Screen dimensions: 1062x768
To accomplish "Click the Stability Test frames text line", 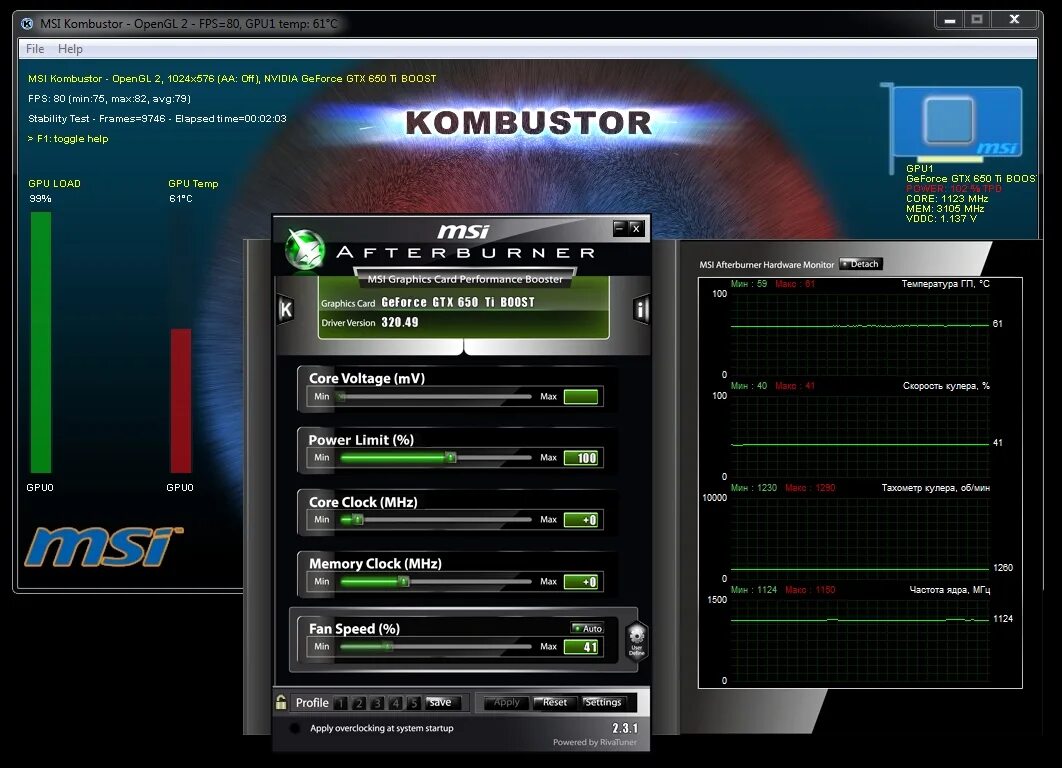I will click(157, 119).
